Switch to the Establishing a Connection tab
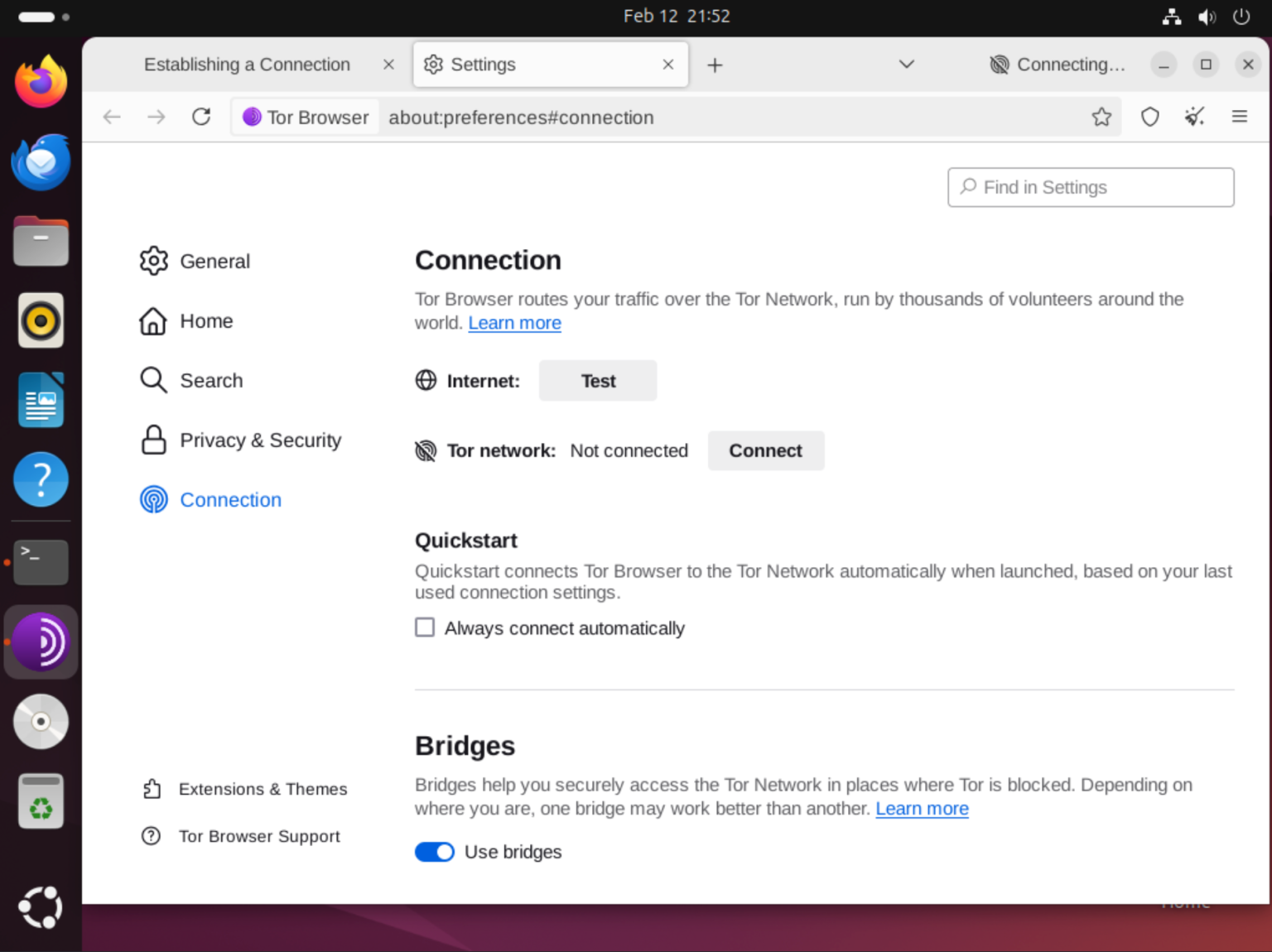 click(247, 65)
